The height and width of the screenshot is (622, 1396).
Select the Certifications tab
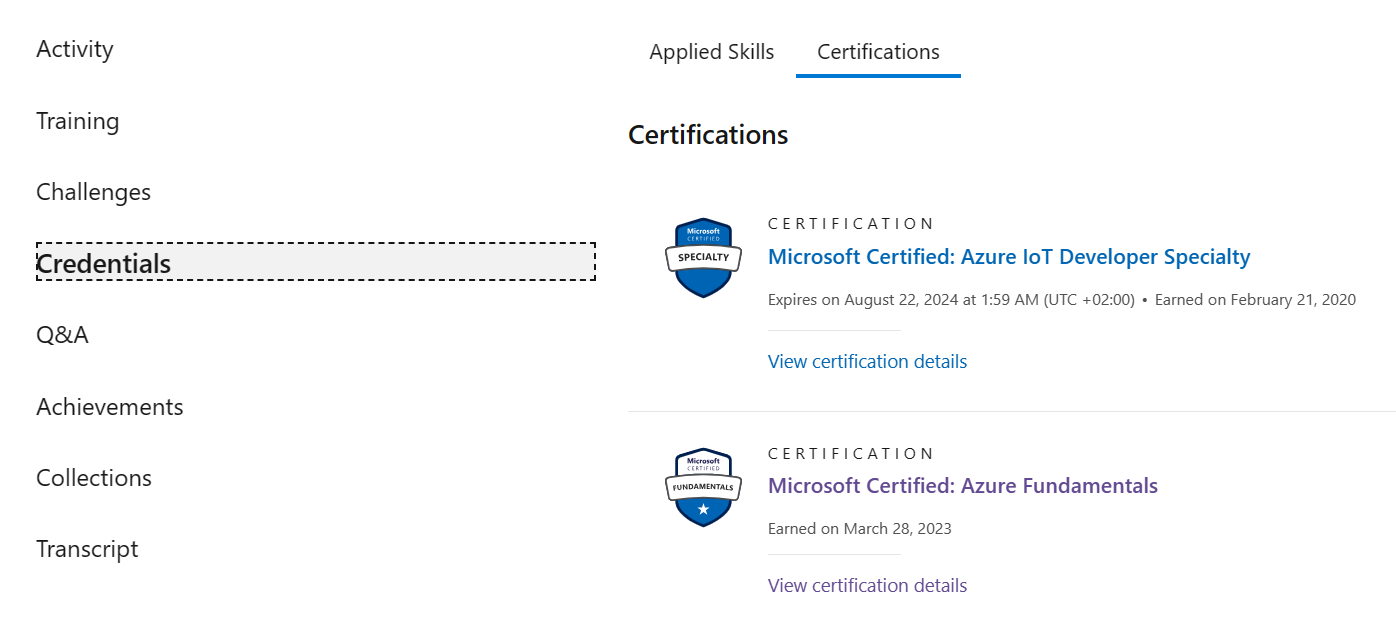(x=878, y=52)
